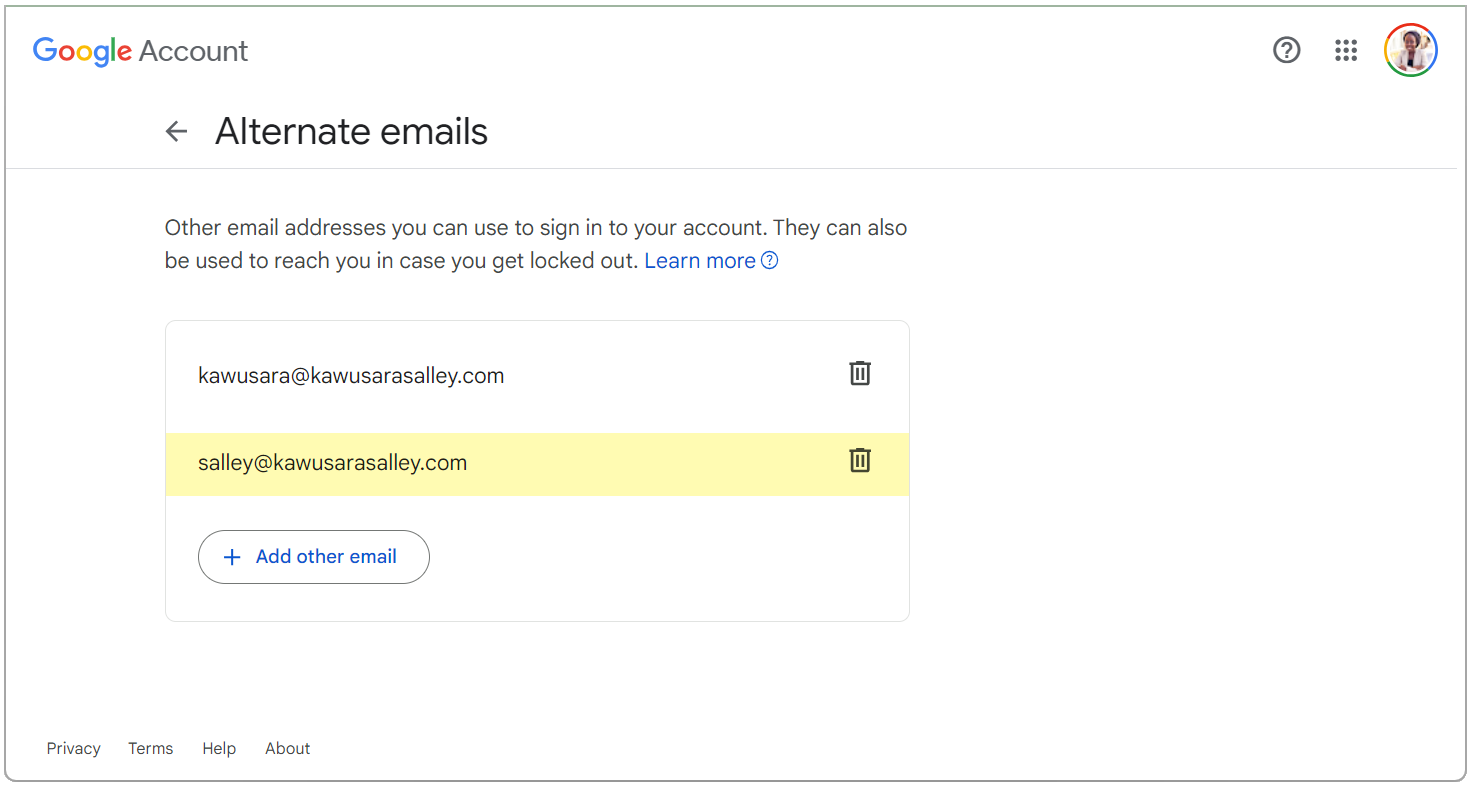The image size is (1472, 787).
Task: Click the Alternate emails page heading
Action: [352, 131]
